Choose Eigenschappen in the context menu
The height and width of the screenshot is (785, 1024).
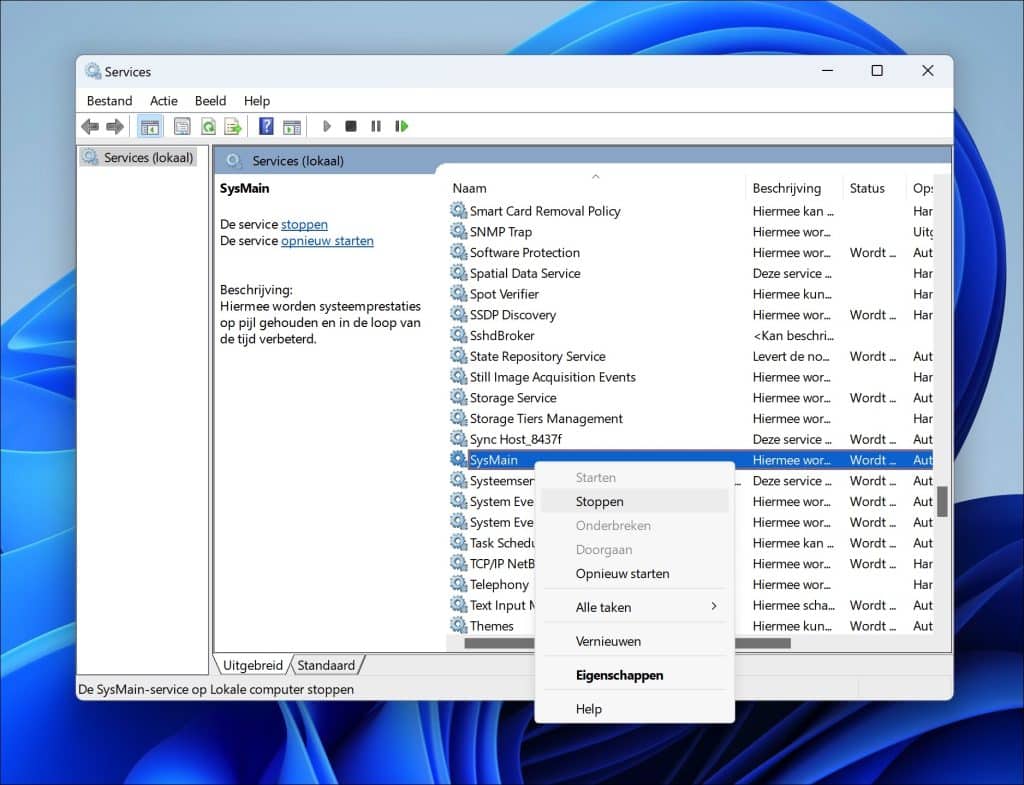coord(635,675)
